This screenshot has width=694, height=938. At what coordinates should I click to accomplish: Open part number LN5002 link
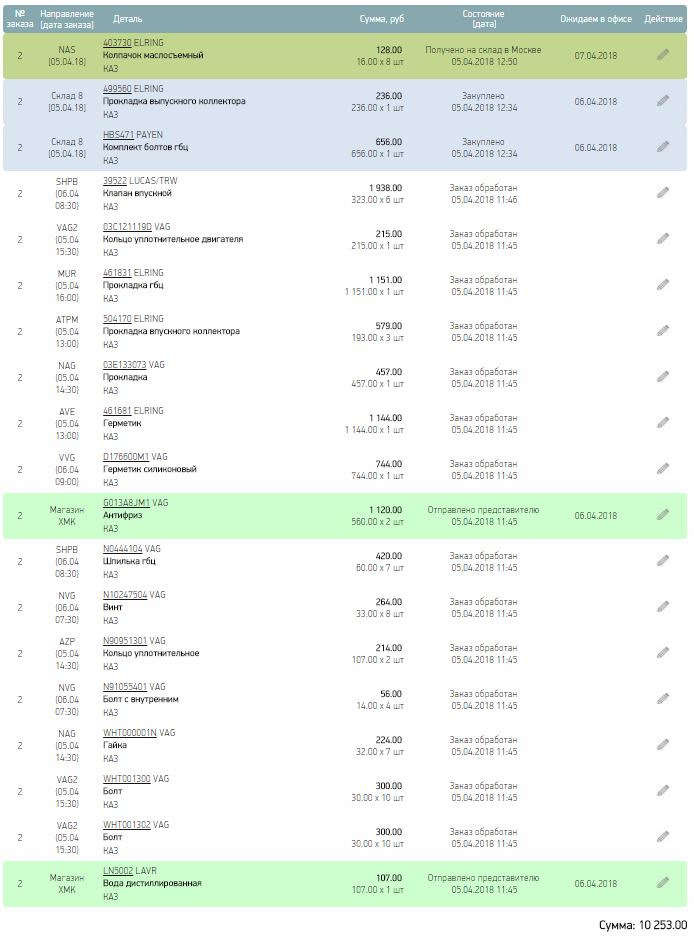click(117, 871)
